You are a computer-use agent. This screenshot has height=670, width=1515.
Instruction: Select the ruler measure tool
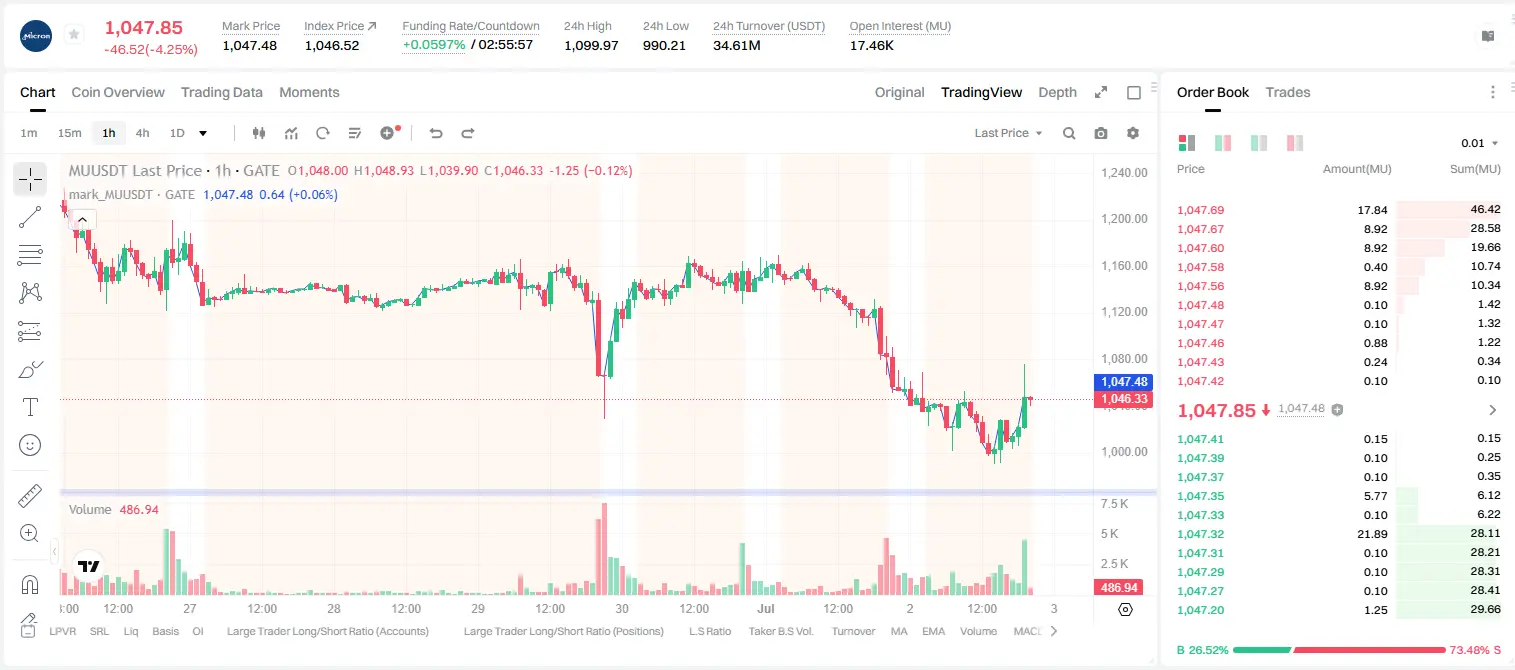coord(30,496)
